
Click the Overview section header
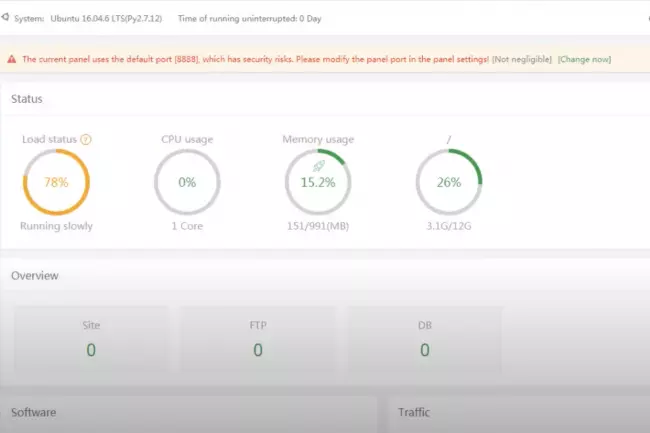[x=35, y=275]
